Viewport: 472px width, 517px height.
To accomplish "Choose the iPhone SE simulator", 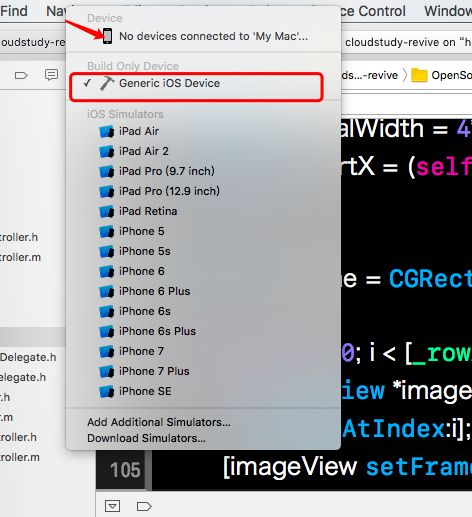I will click(x=203, y=391).
